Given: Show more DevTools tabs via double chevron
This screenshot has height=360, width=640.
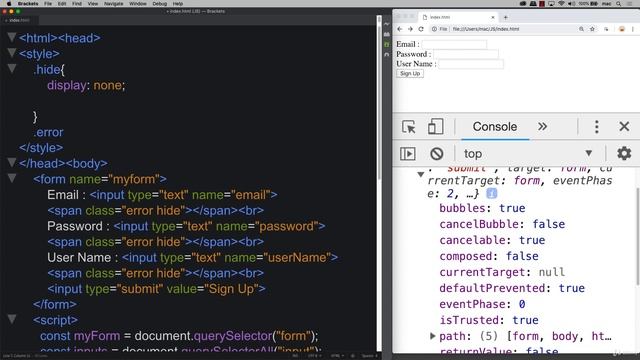Looking at the screenshot, I should tap(542, 127).
